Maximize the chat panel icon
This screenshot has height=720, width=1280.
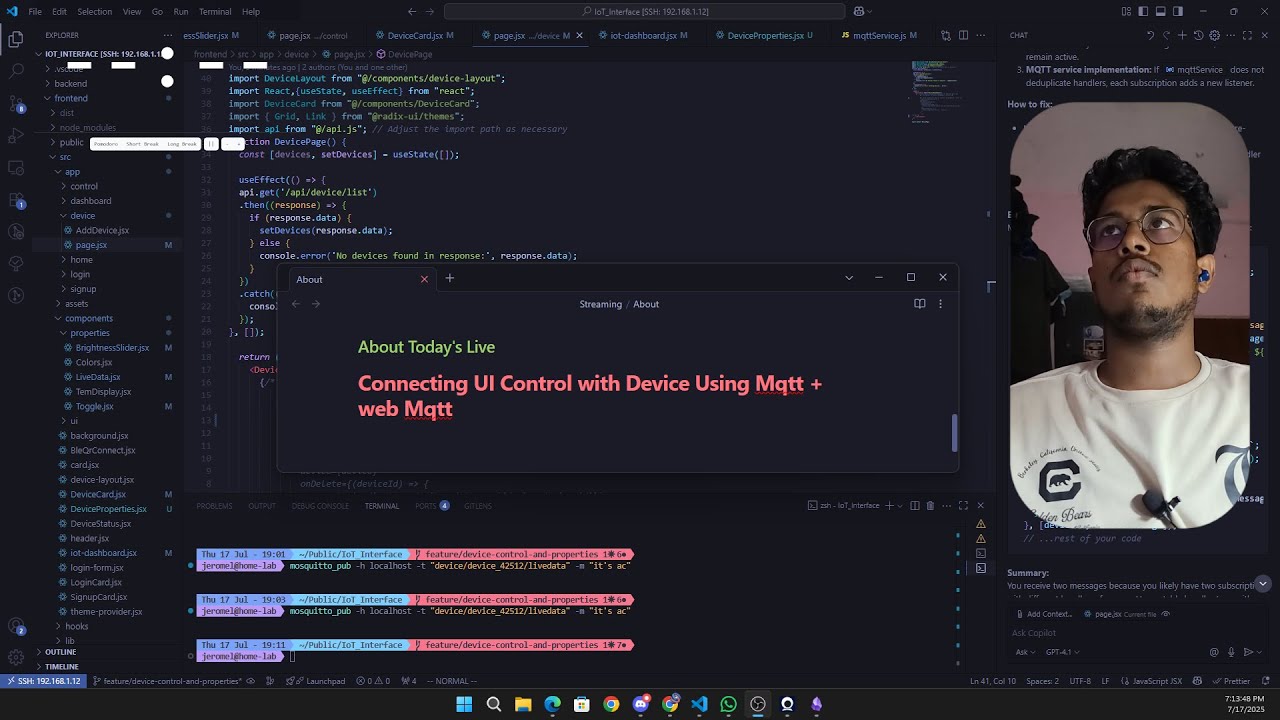[x=1247, y=35]
